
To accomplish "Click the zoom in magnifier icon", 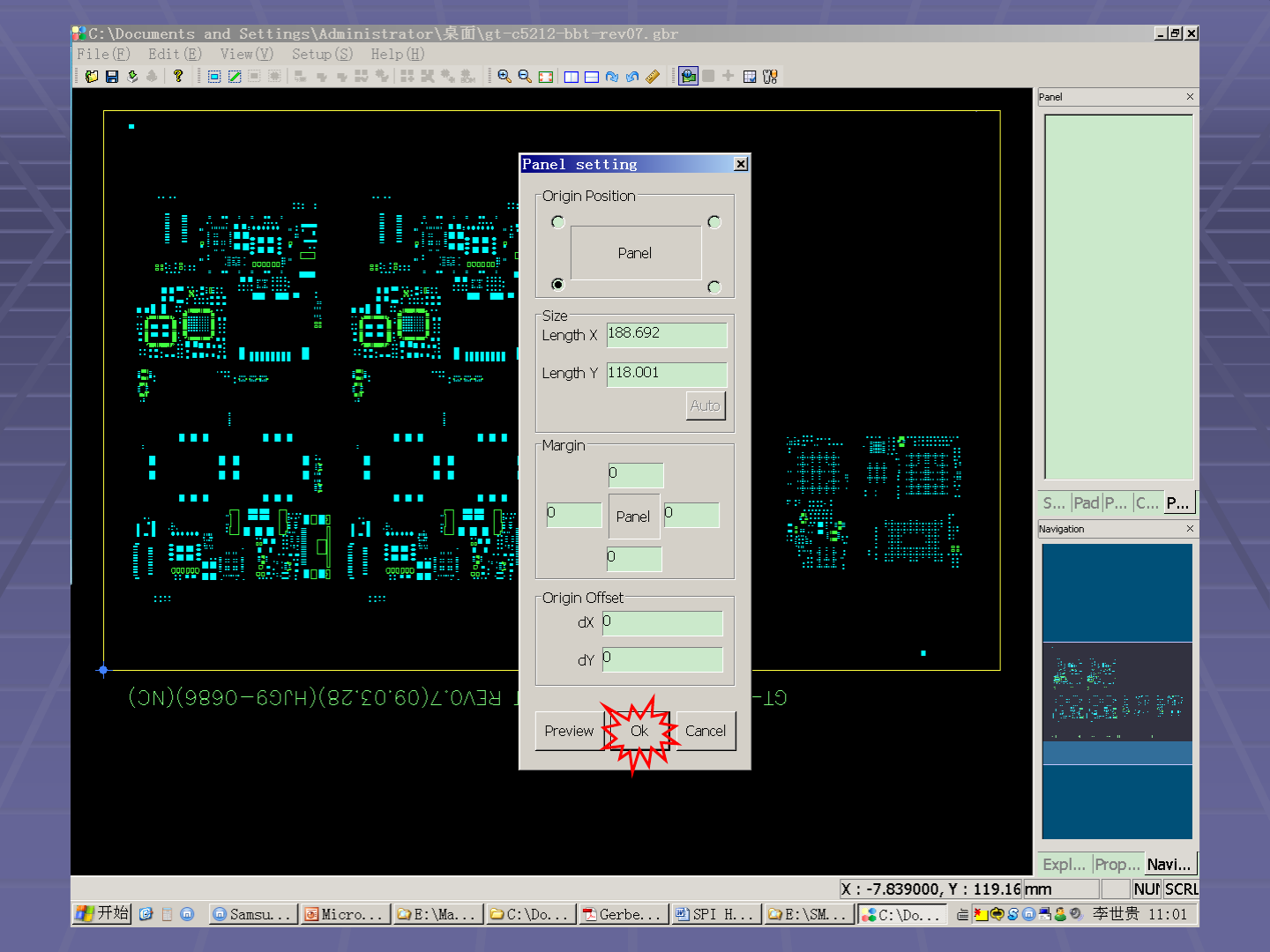I will pos(504,77).
